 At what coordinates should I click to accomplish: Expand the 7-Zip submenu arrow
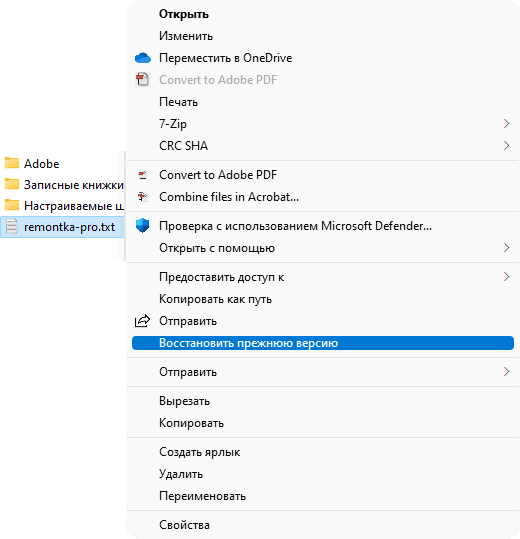(506, 124)
